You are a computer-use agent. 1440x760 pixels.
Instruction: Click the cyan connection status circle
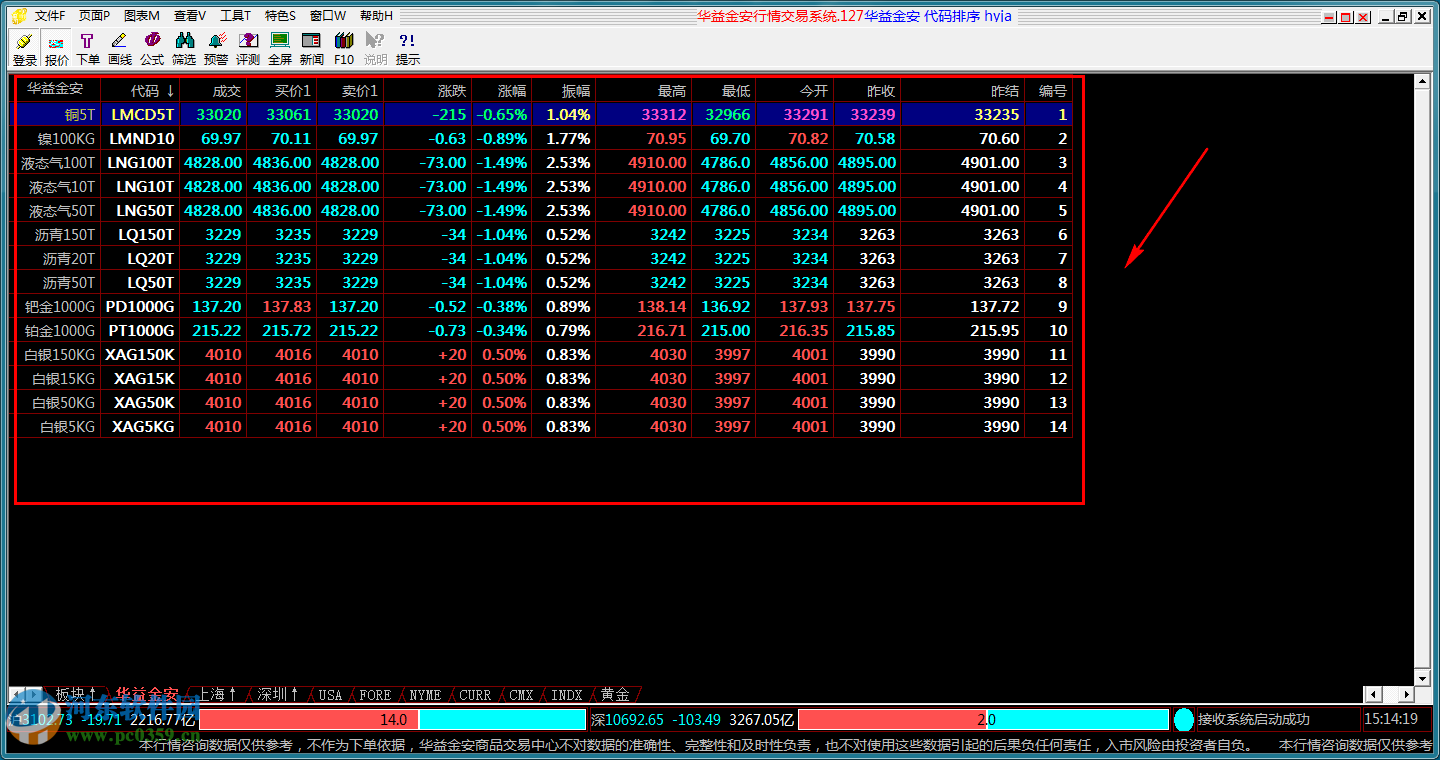click(1183, 719)
